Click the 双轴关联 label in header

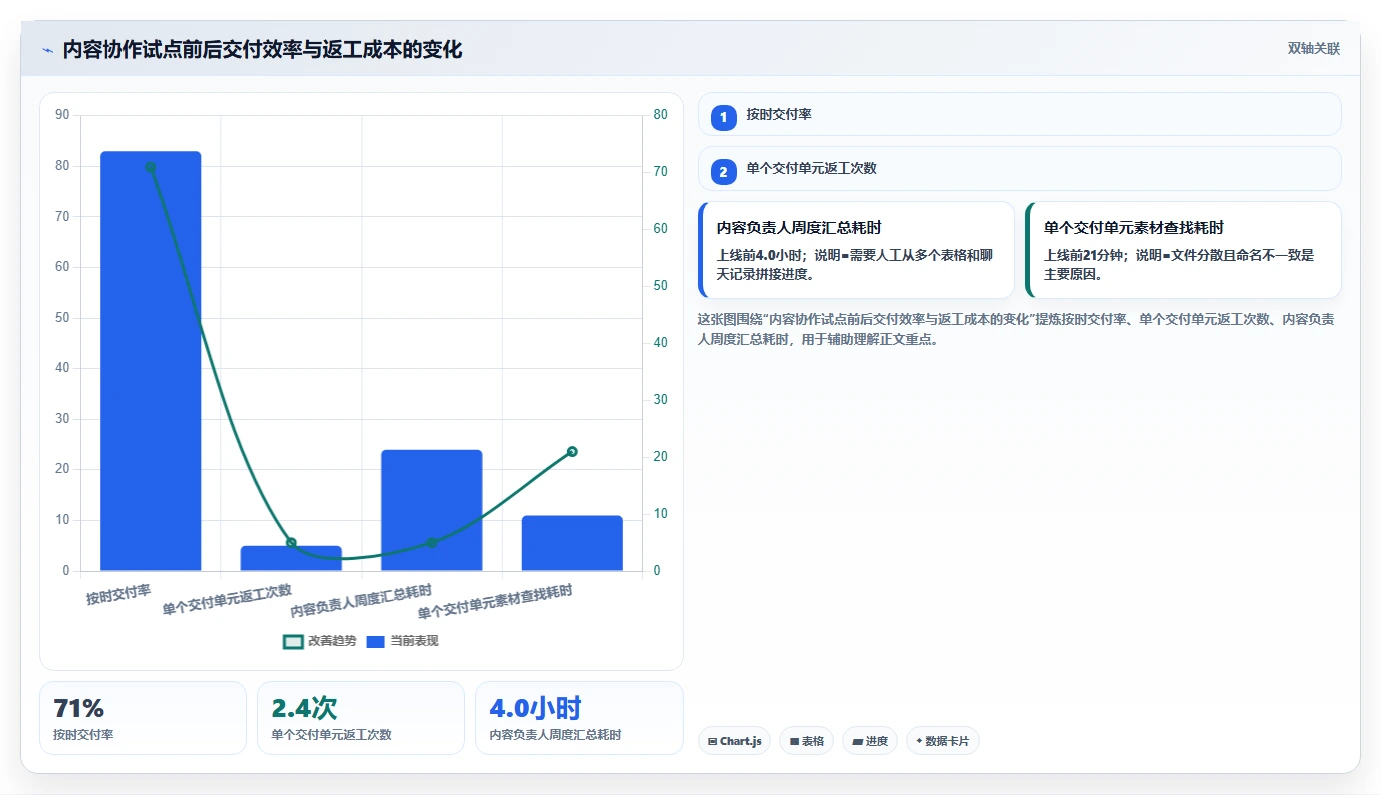click(x=1313, y=48)
